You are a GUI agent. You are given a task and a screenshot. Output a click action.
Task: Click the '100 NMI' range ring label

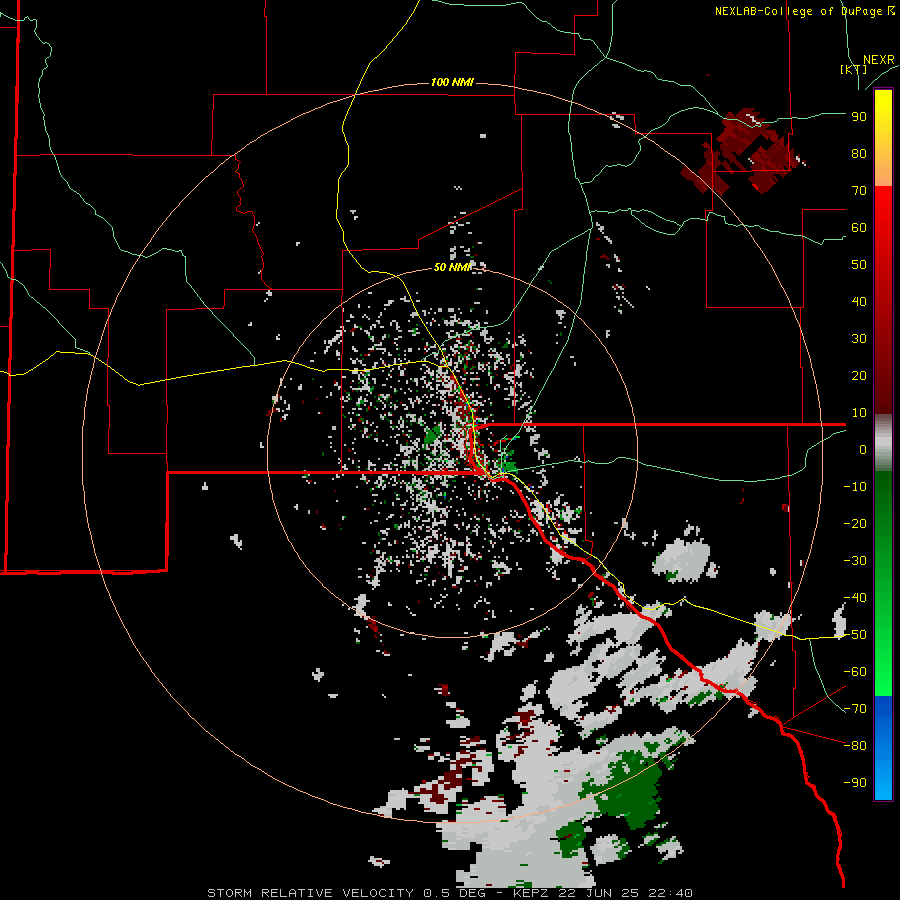452,83
